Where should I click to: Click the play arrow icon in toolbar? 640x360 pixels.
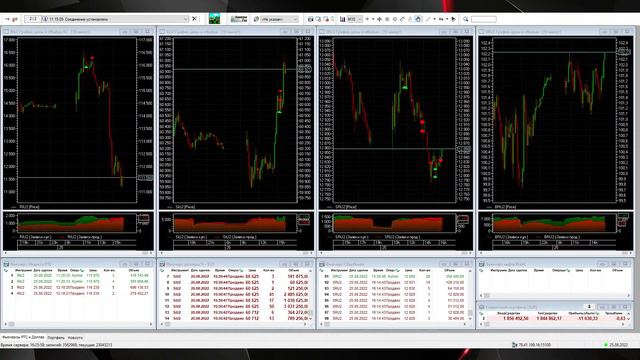coord(453,19)
